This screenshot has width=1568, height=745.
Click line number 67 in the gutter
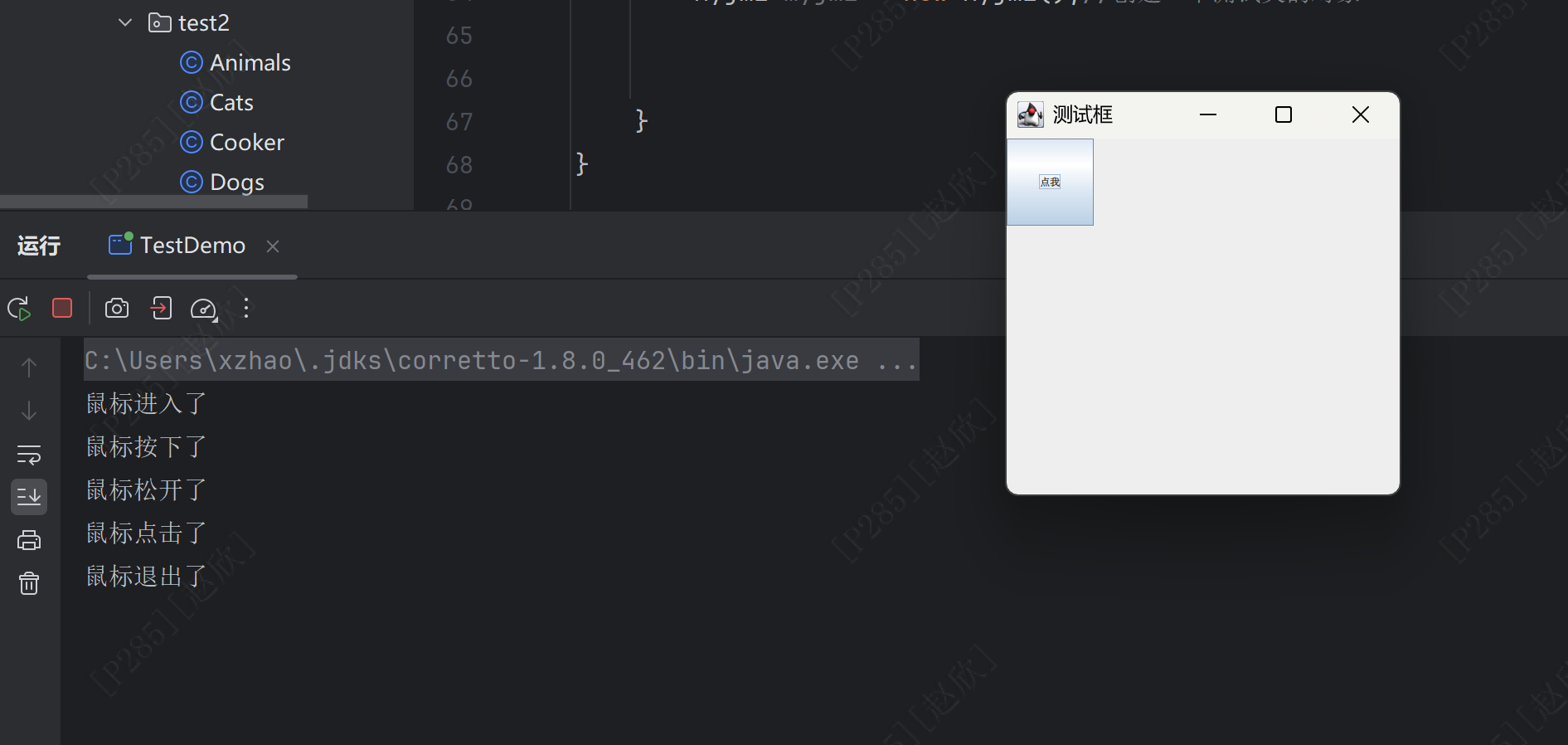(459, 122)
